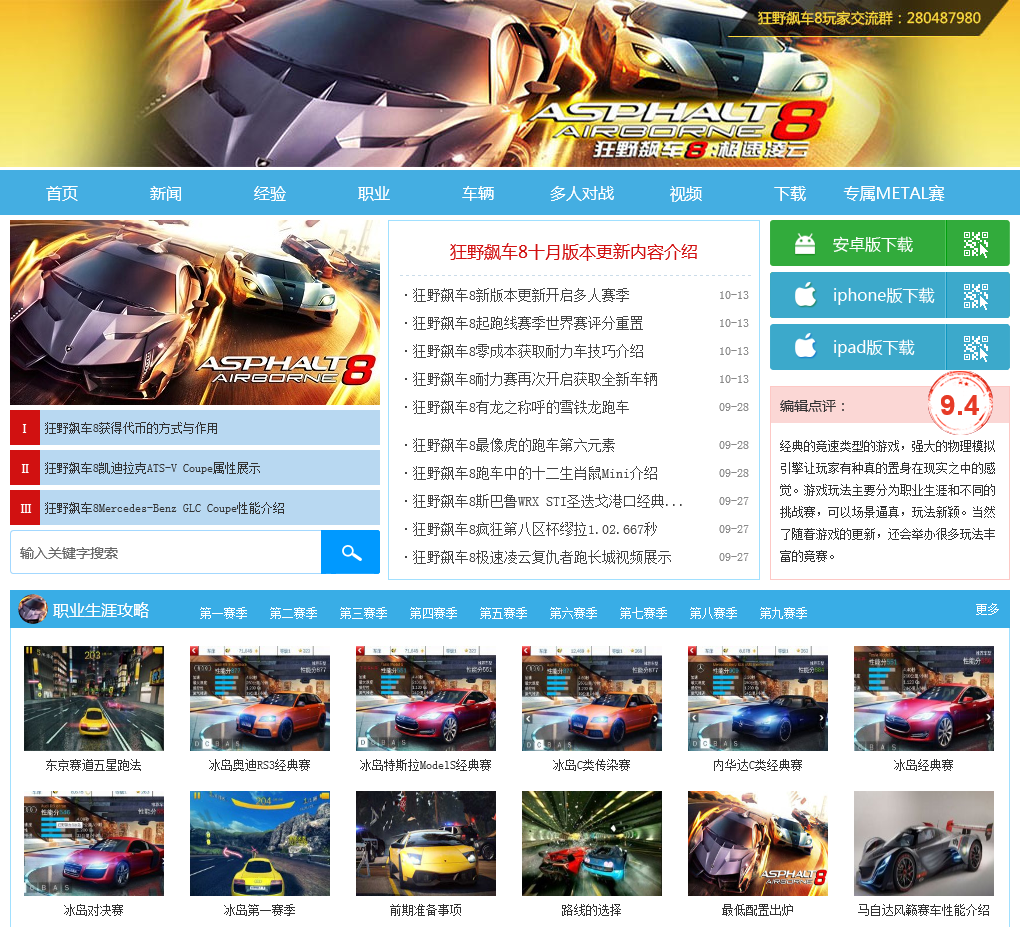This screenshot has height=927, width=1020.
Task: Switch to 第七赛季 tab
Action: (x=643, y=613)
